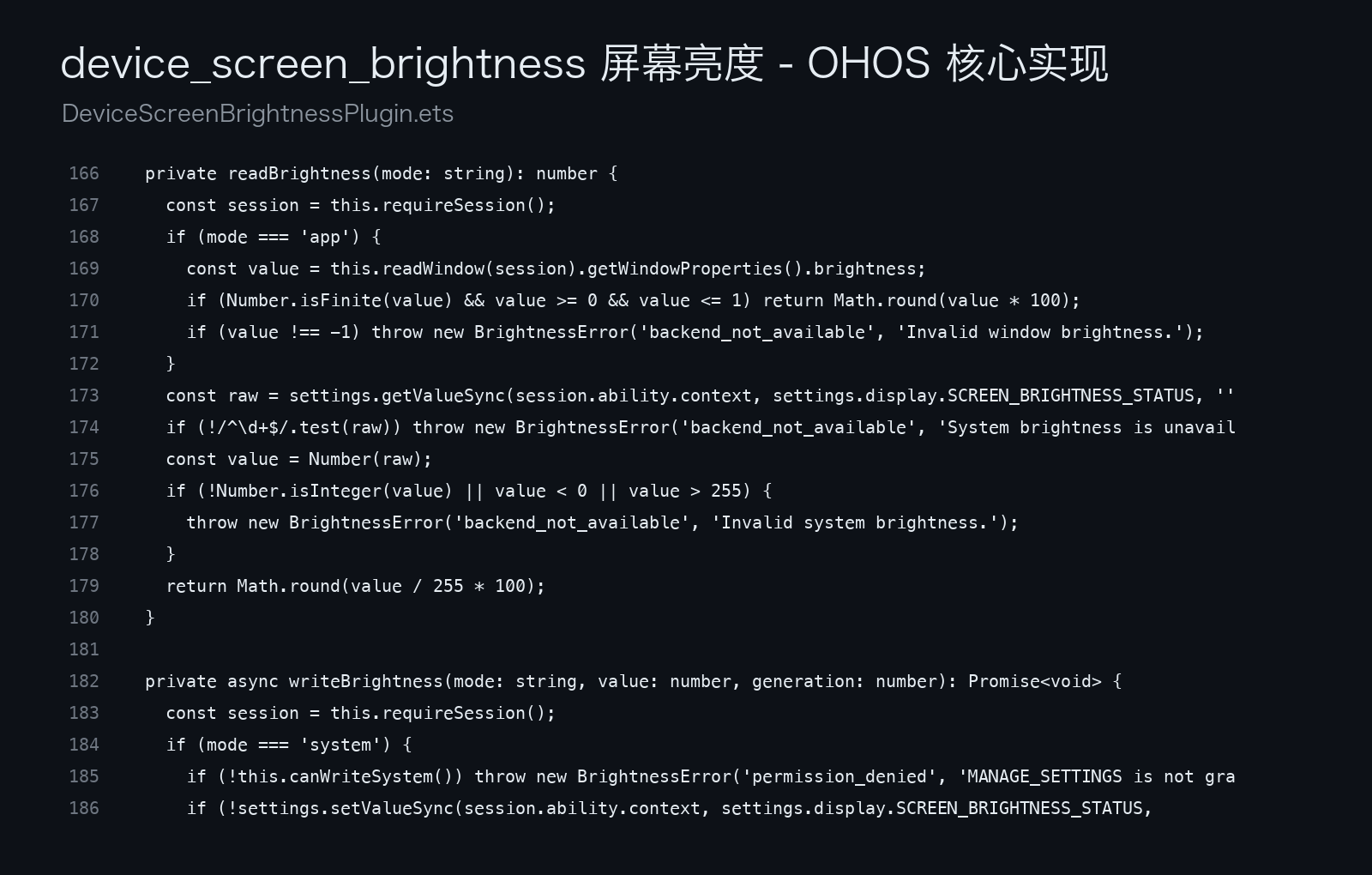Screen dimensions: 1372x875
Task: Click requireSession call on line 167
Action: click(463, 205)
